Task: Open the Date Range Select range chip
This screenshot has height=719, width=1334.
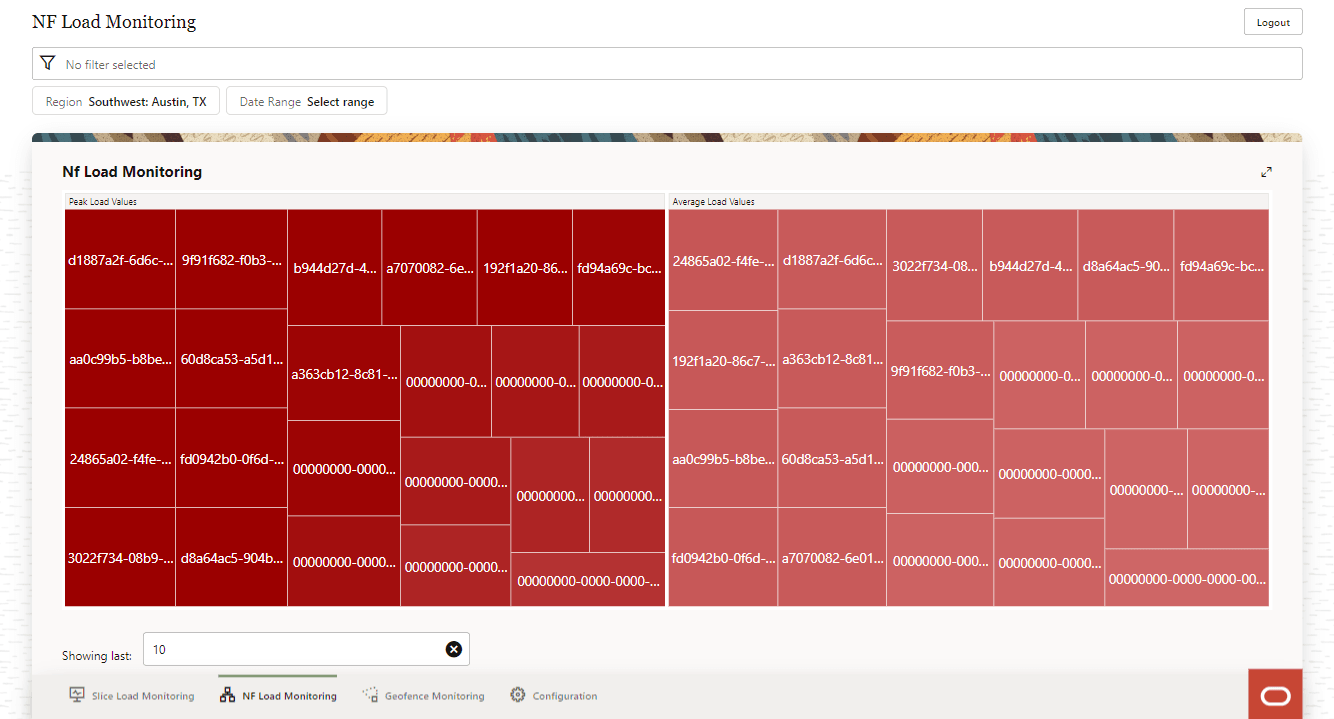Action: [306, 101]
